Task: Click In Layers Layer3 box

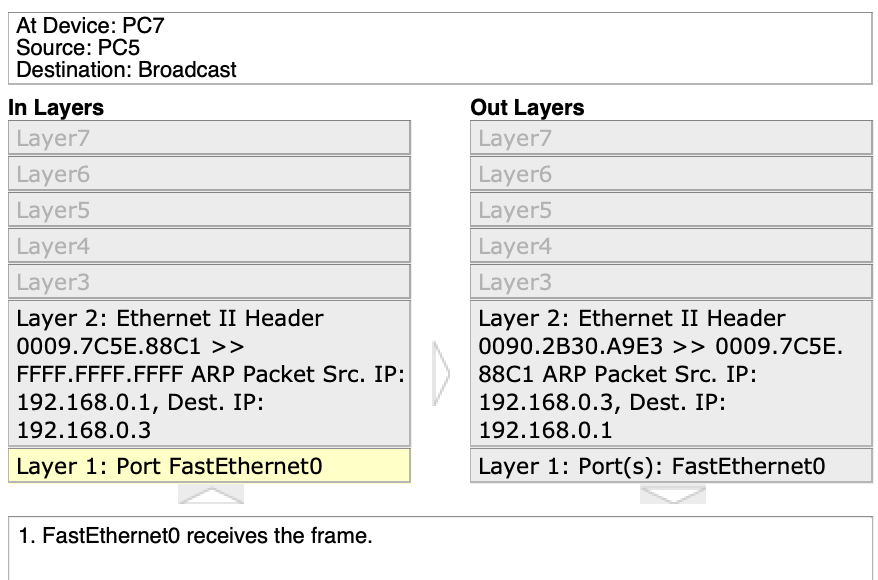Action: point(209,282)
